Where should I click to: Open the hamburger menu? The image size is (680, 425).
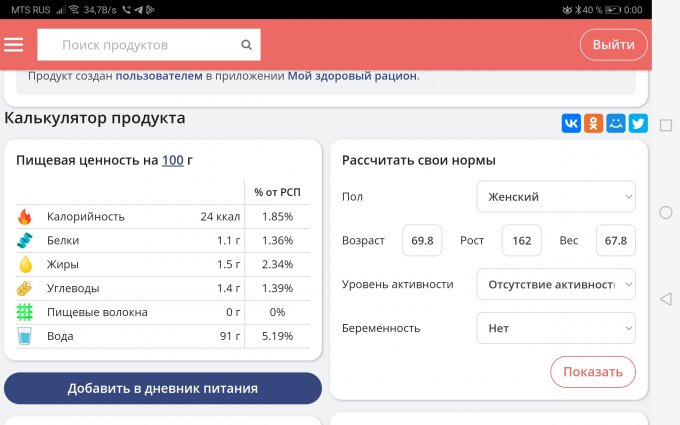pyautogui.click(x=13, y=45)
